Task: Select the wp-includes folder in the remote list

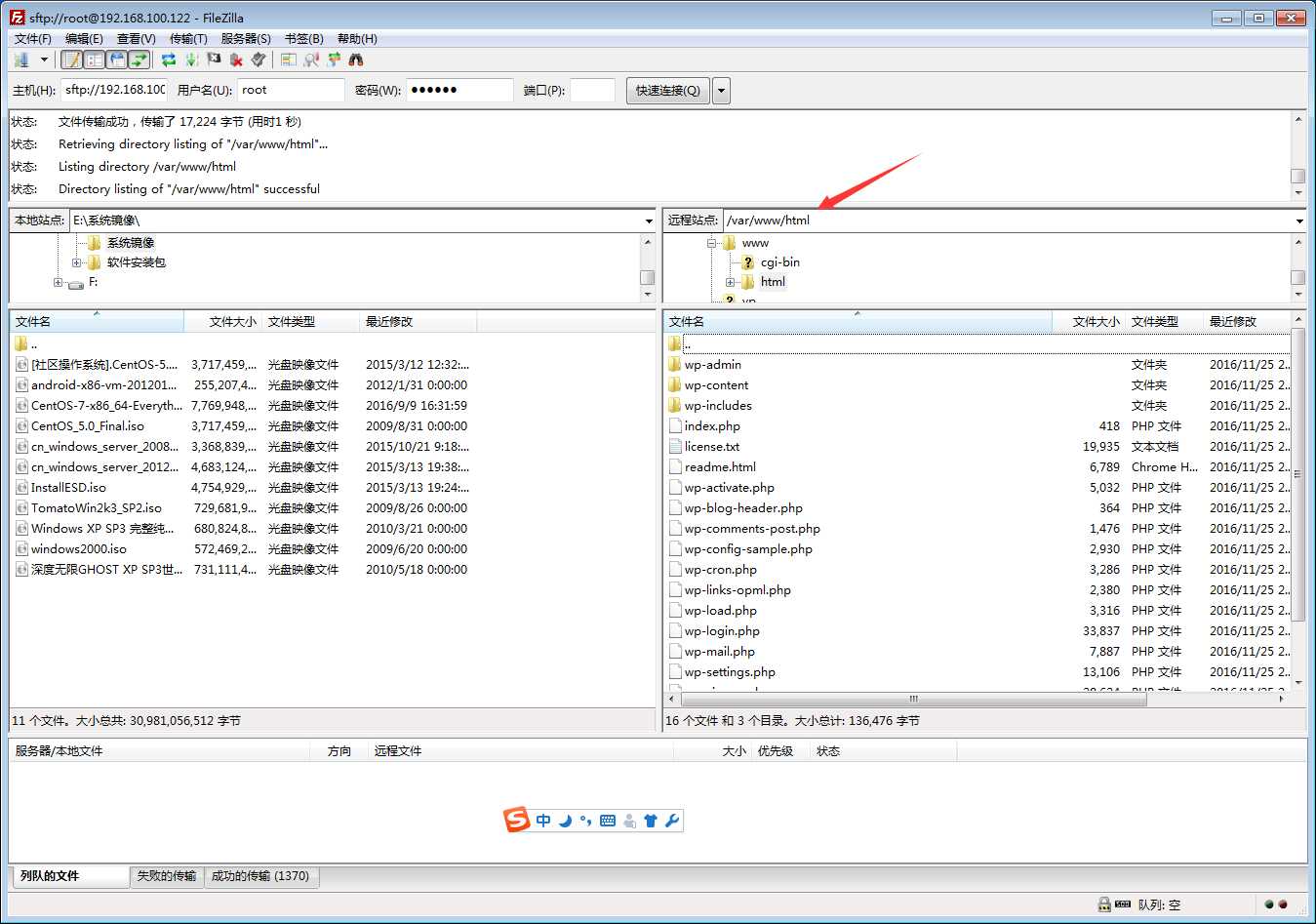Action: click(x=718, y=406)
